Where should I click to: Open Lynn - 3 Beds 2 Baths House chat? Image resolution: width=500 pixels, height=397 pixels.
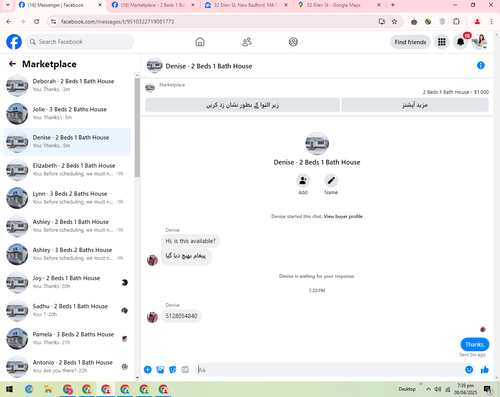(x=67, y=198)
